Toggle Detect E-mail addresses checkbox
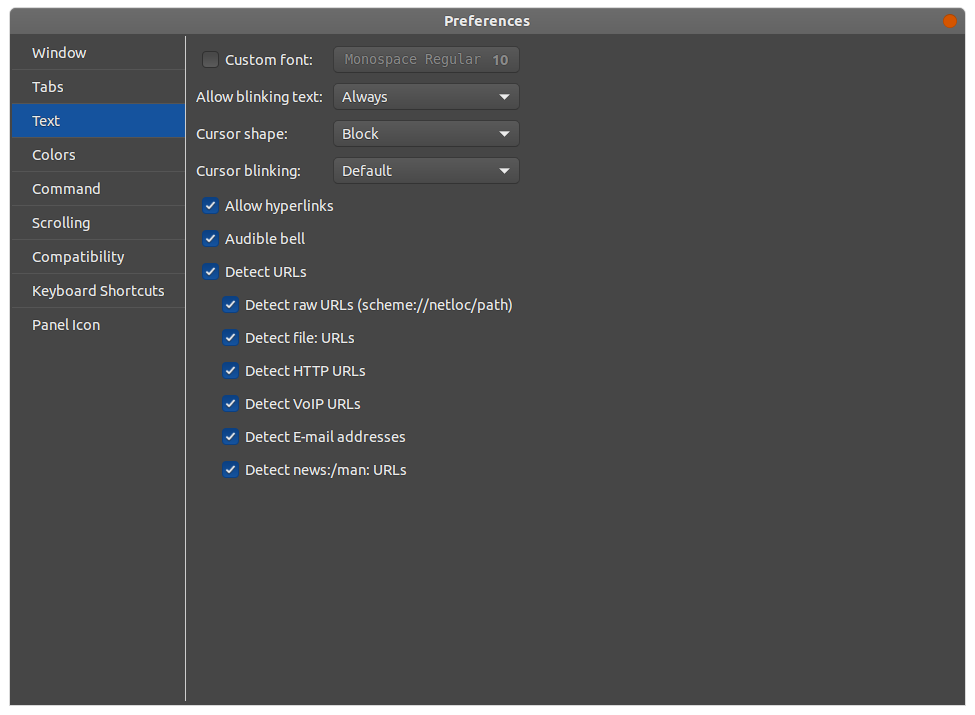975x715 pixels. [230, 436]
